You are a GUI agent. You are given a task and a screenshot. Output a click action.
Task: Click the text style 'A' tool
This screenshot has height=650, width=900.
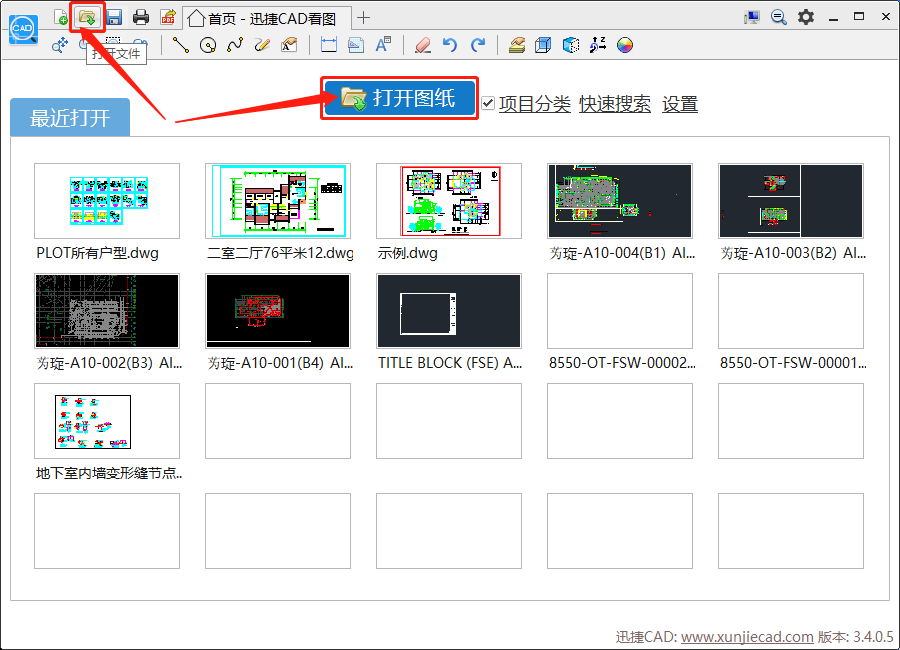pyautogui.click(x=383, y=45)
